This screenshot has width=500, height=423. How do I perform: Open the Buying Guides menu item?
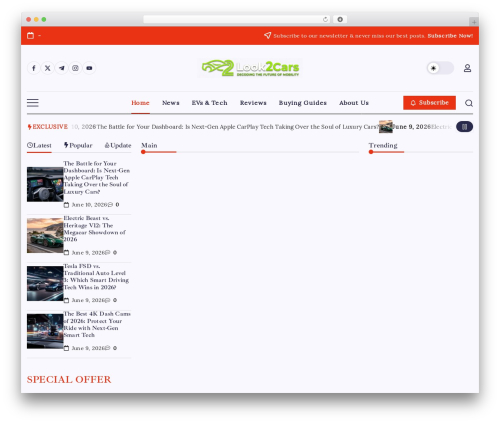pos(303,103)
